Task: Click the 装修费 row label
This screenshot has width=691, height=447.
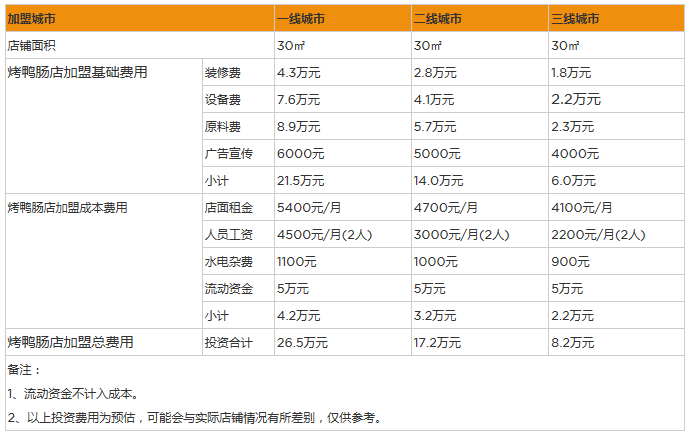Action: click(223, 73)
